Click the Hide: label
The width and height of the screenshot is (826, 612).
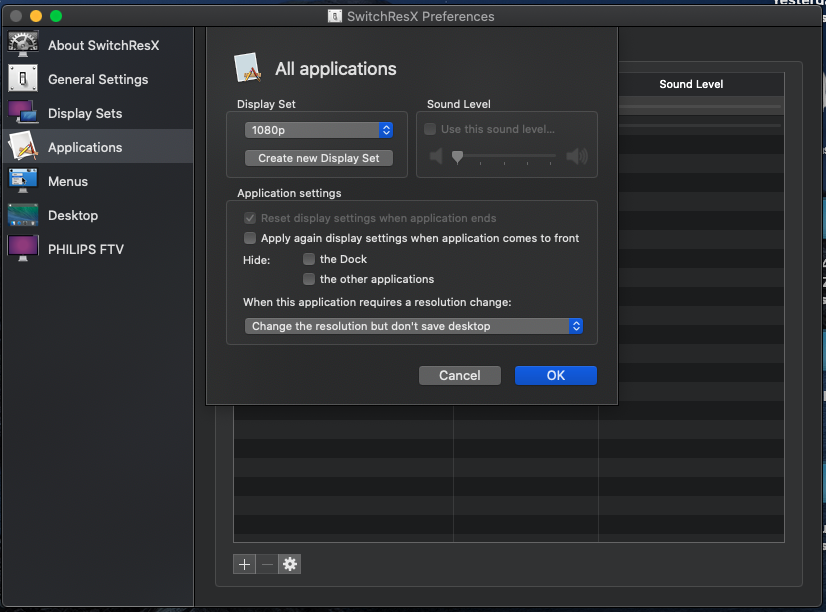(x=257, y=260)
